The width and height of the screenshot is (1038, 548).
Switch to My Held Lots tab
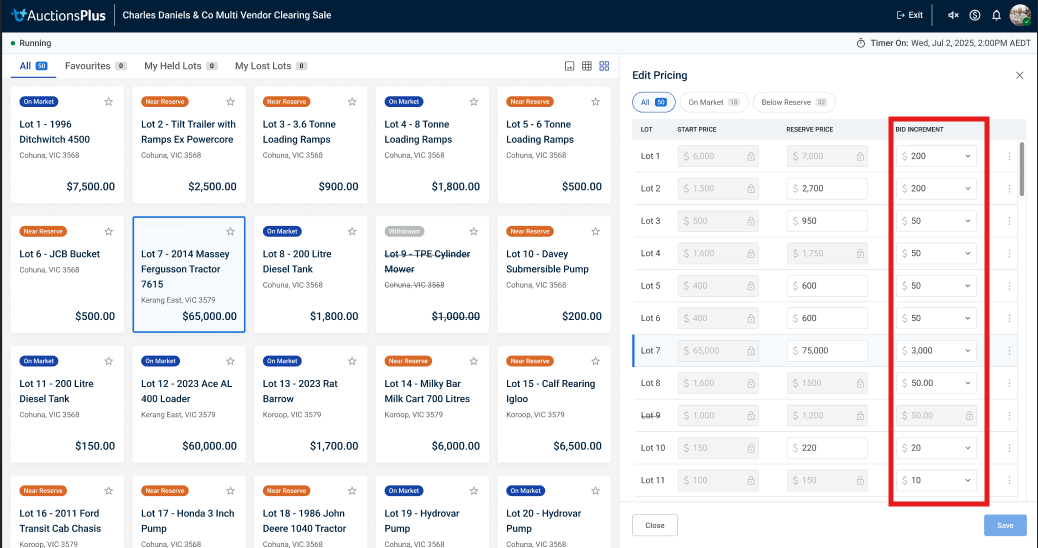pos(180,66)
